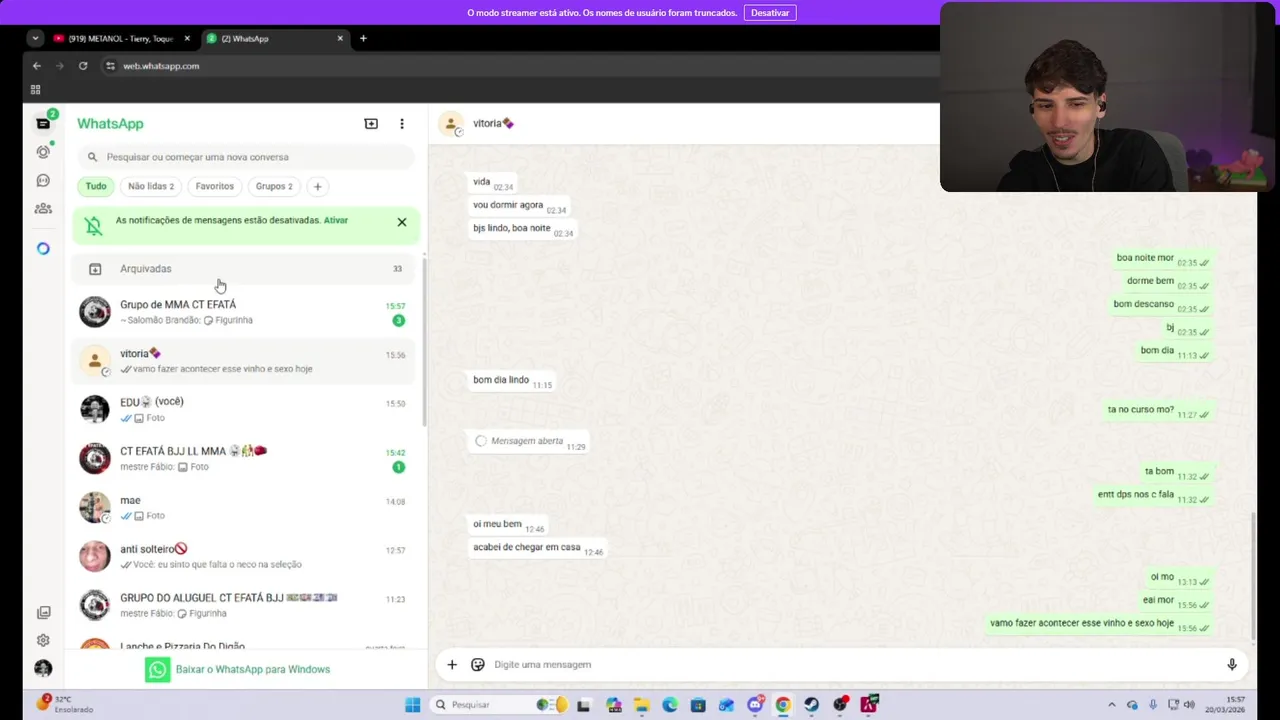Click the taskbar volume icon
Screen dimensions: 1280x720
pyautogui.click(x=1189, y=705)
